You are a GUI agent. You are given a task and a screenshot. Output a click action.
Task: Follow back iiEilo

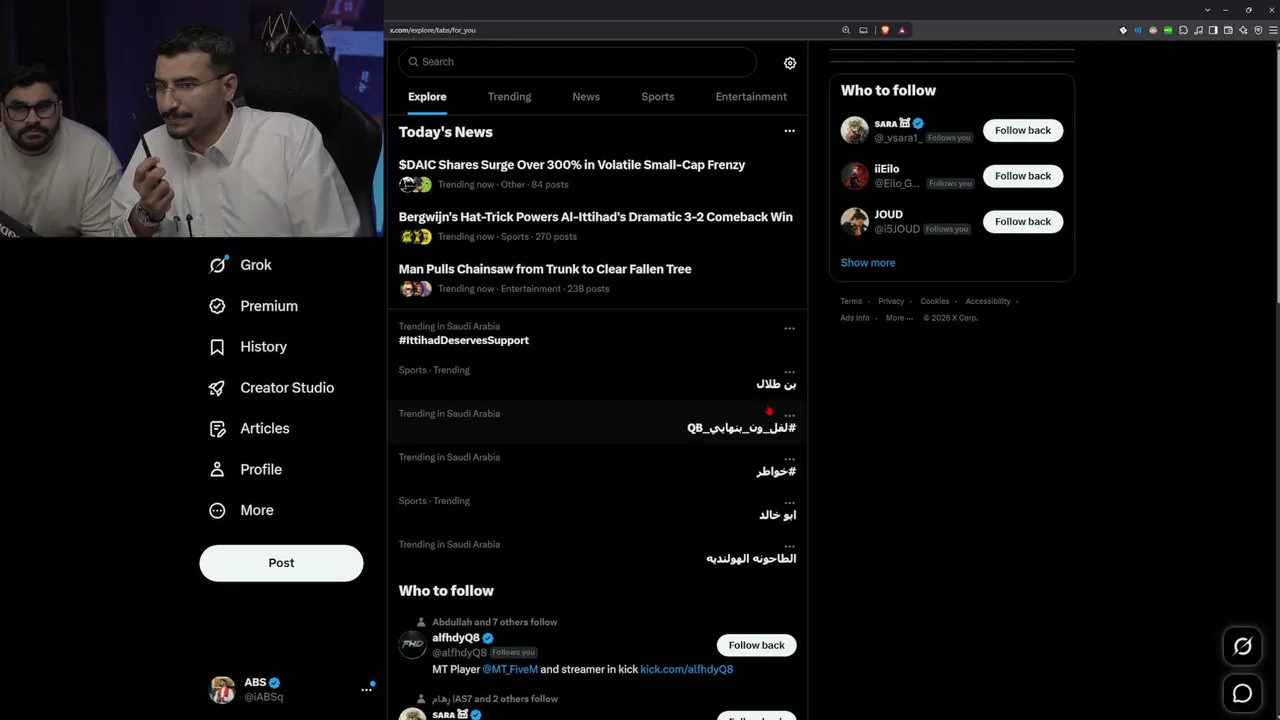(x=1023, y=176)
